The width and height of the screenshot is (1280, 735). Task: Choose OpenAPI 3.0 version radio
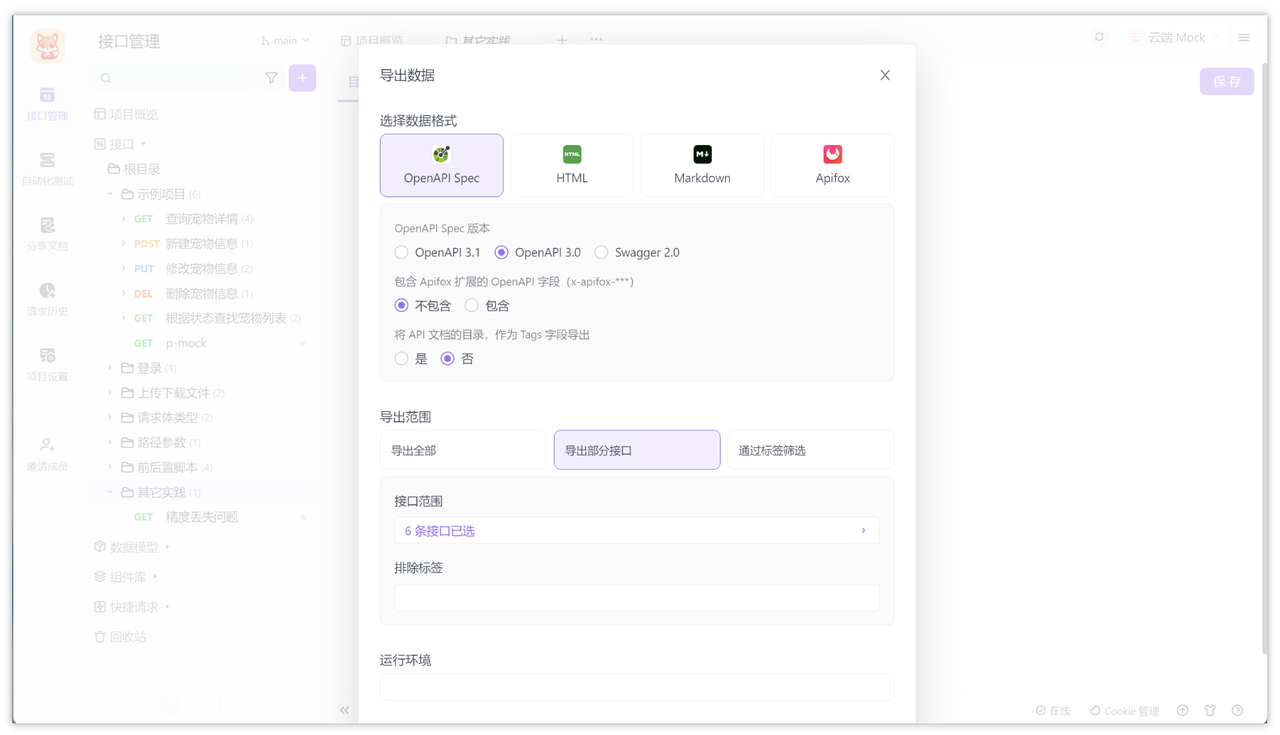tap(501, 252)
